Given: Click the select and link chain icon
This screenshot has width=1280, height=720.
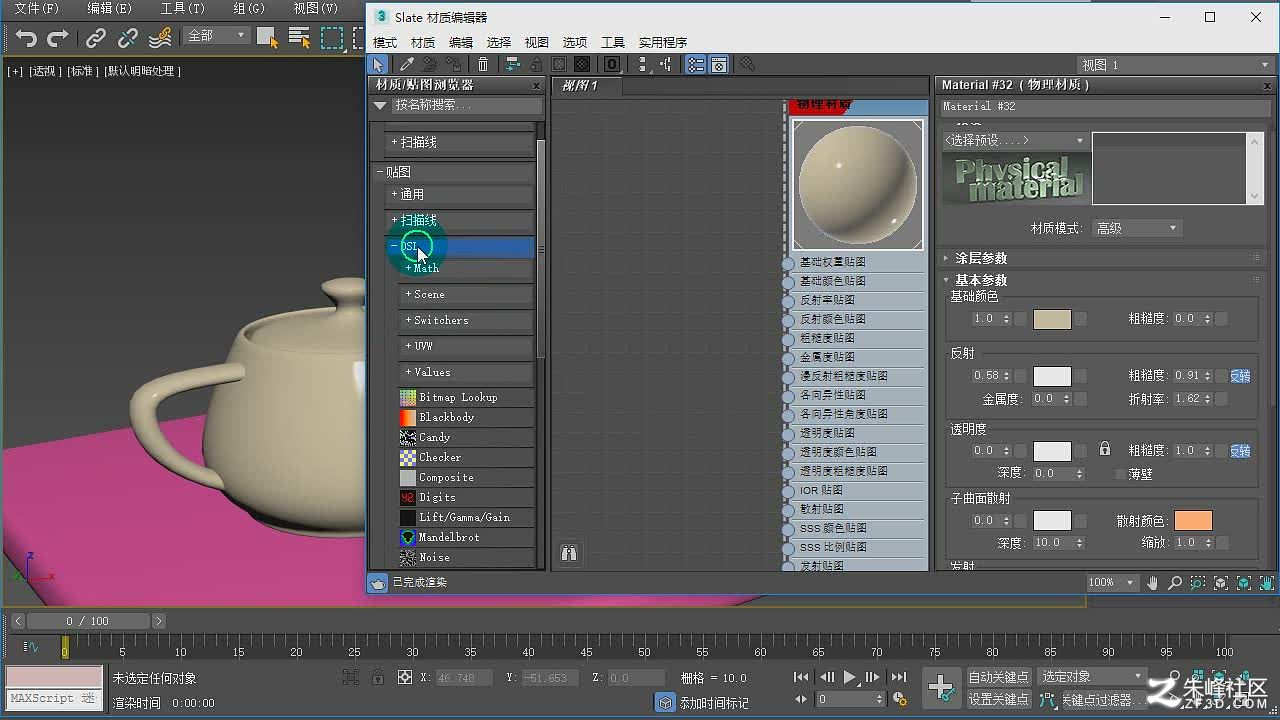Looking at the screenshot, I should [x=96, y=38].
